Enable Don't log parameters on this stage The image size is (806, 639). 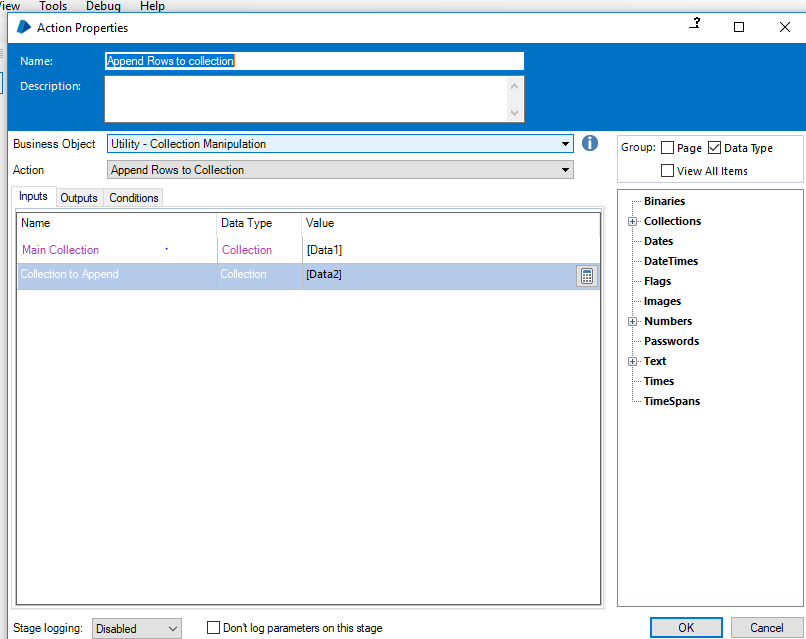pyautogui.click(x=213, y=628)
